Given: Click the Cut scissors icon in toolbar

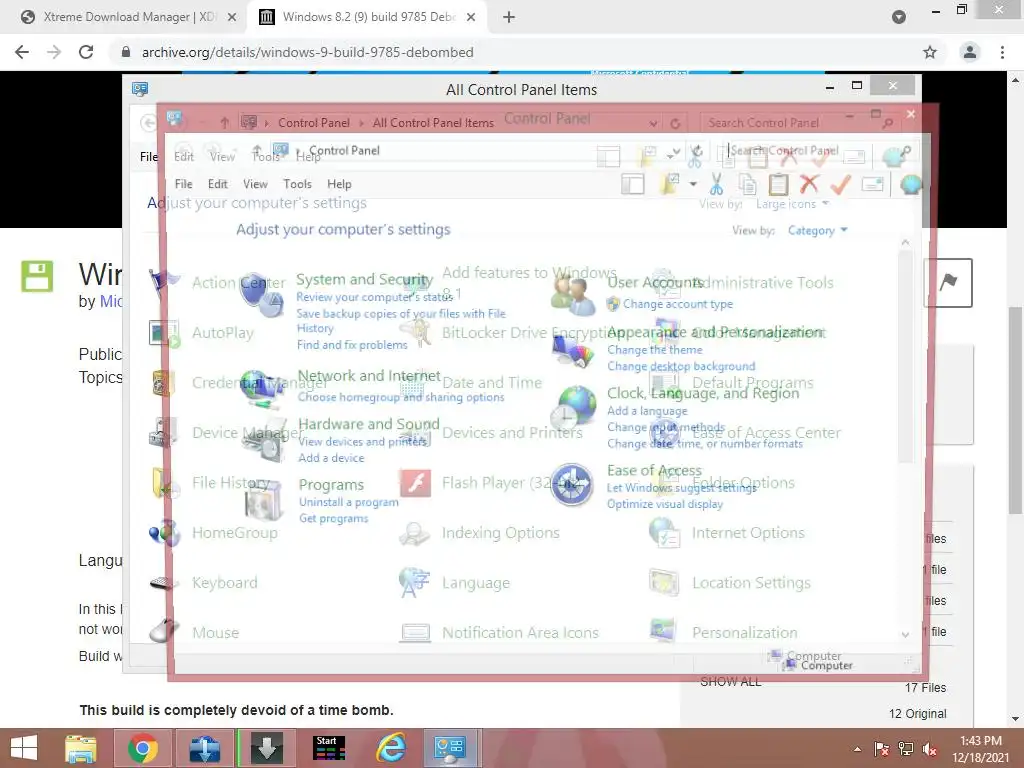Looking at the screenshot, I should tap(716, 184).
